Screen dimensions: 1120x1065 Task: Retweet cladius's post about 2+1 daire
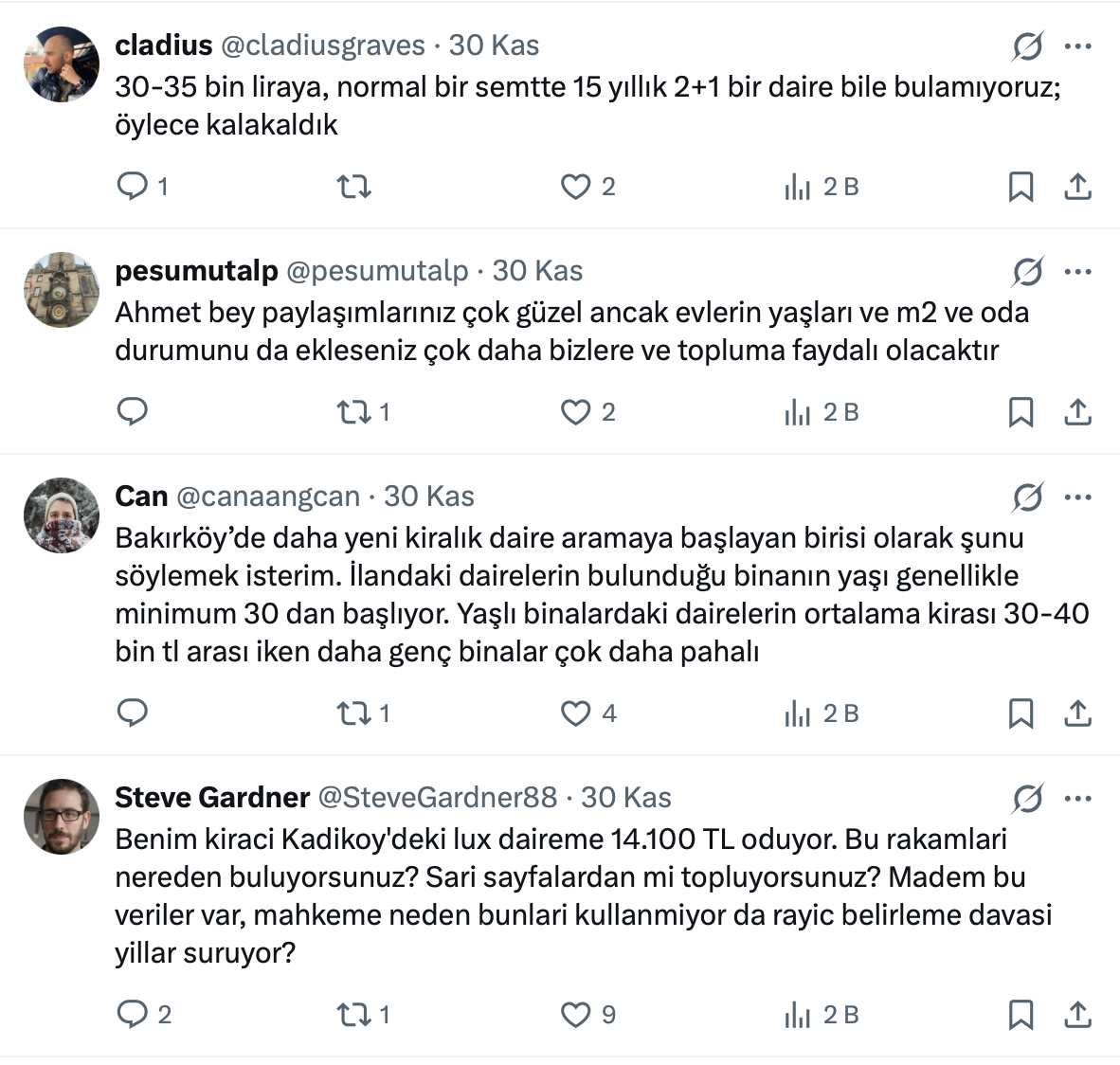click(x=354, y=187)
